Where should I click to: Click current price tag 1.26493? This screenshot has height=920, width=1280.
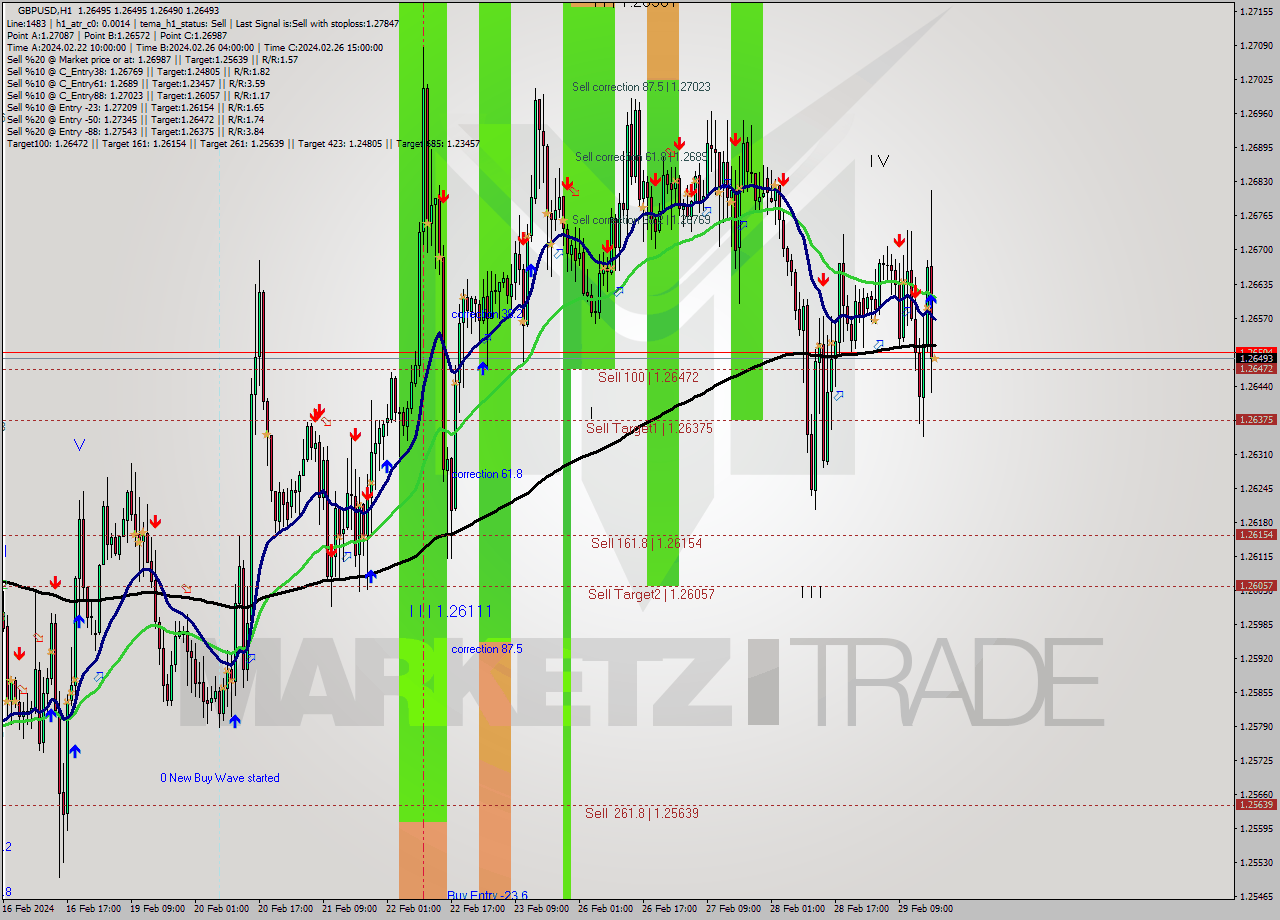pyautogui.click(x=1256, y=358)
